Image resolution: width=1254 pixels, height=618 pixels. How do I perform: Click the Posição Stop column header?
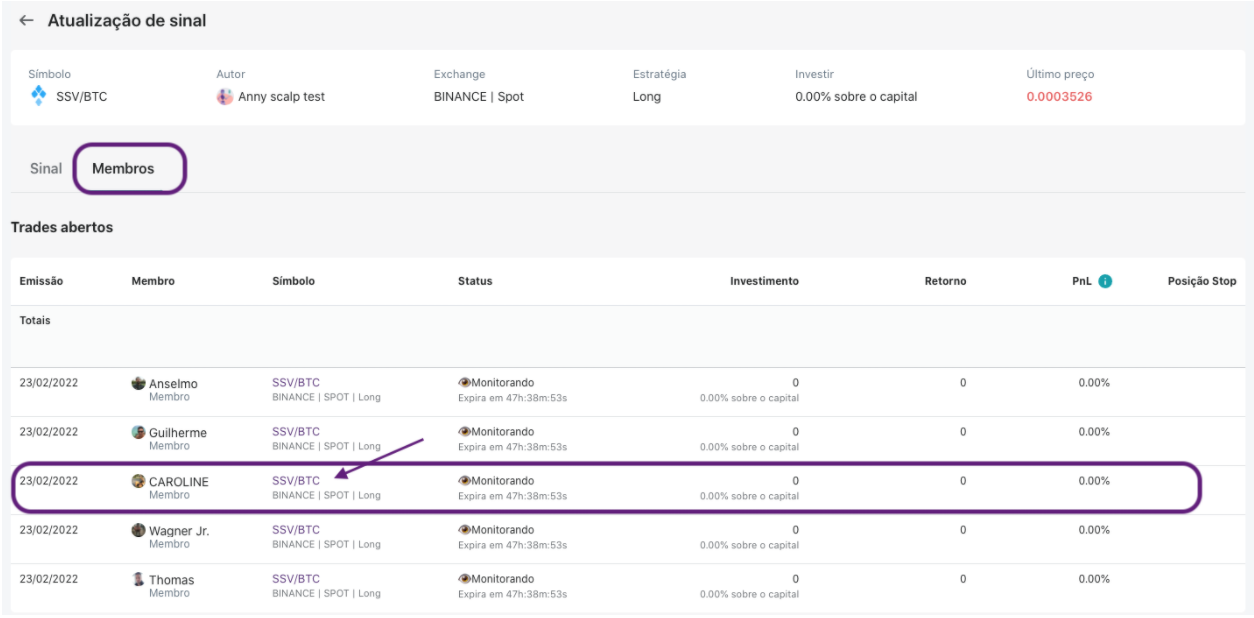(x=1202, y=281)
